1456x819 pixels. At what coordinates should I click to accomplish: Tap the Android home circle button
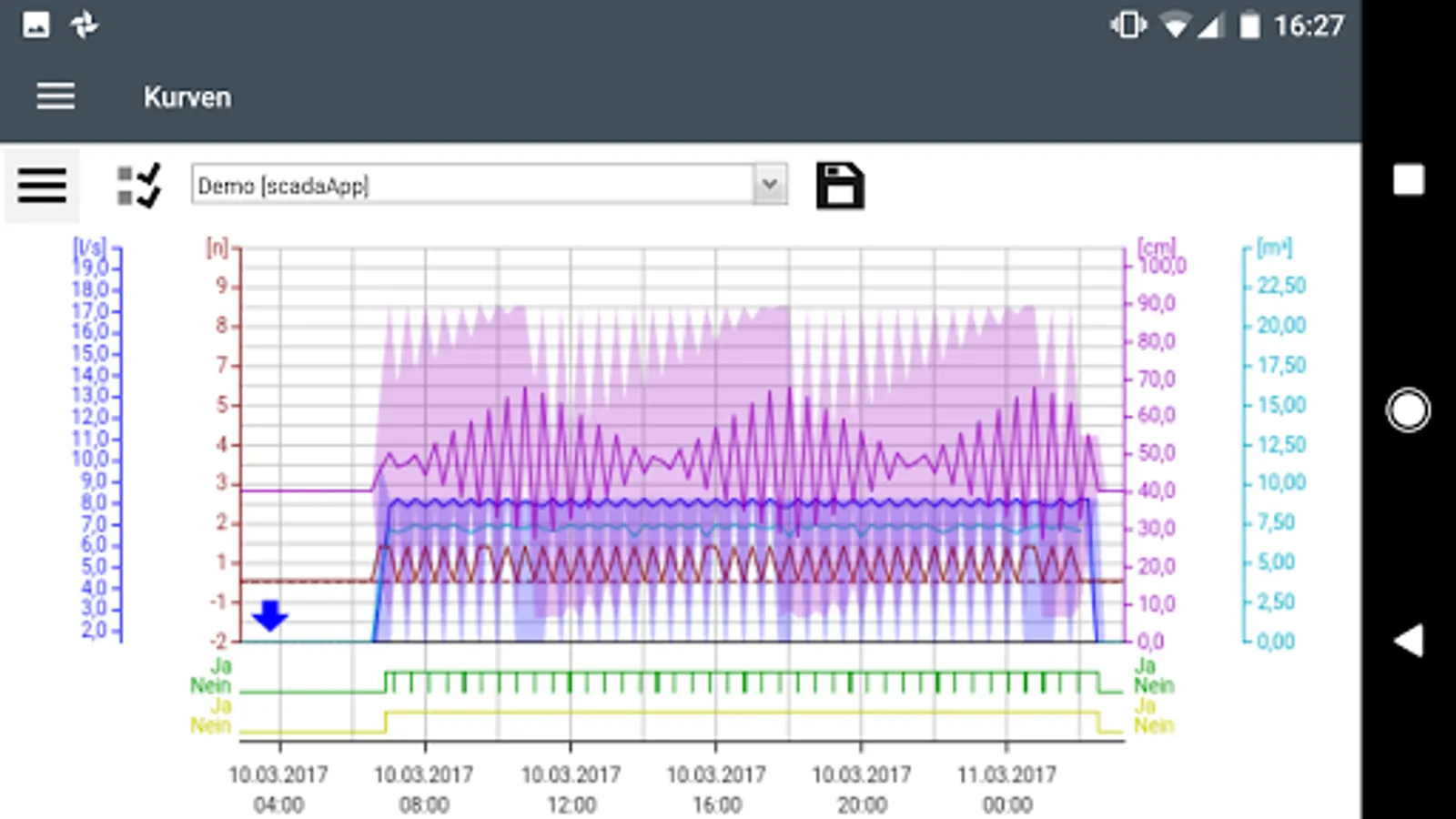[1408, 410]
